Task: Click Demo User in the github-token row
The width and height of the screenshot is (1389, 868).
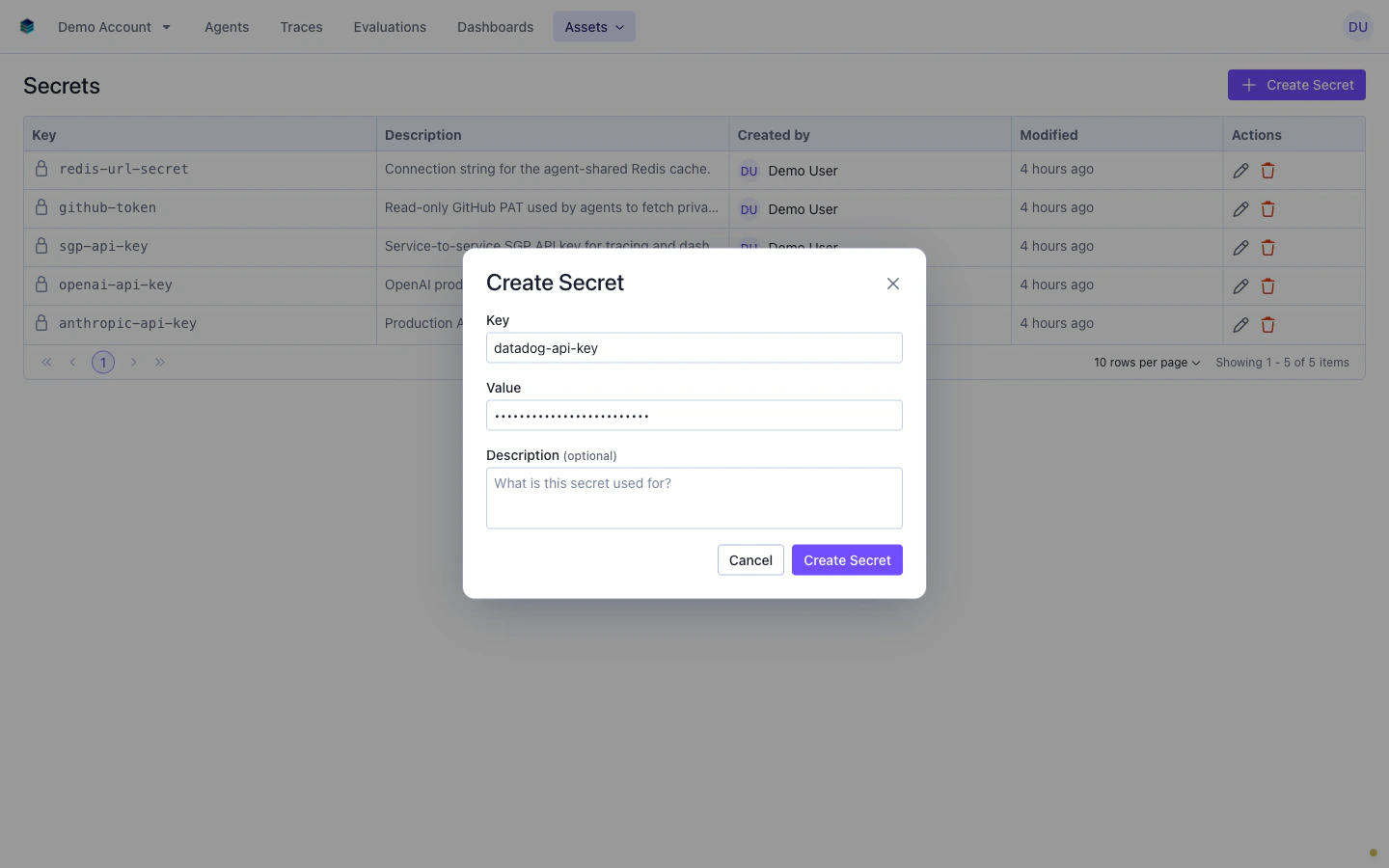Action: point(803,209)
